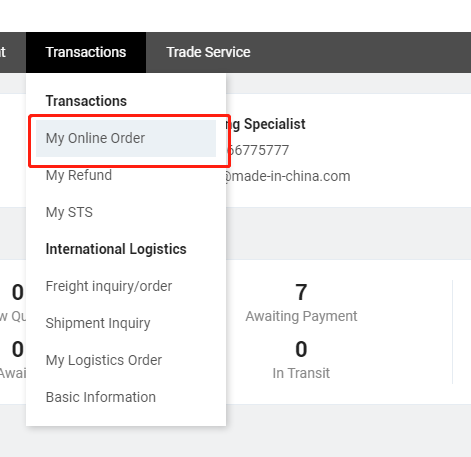The width and height of the screenshot is (471, 457).
Task: Click the Transactions heading inside the dropdown
Action: [86, 101]
